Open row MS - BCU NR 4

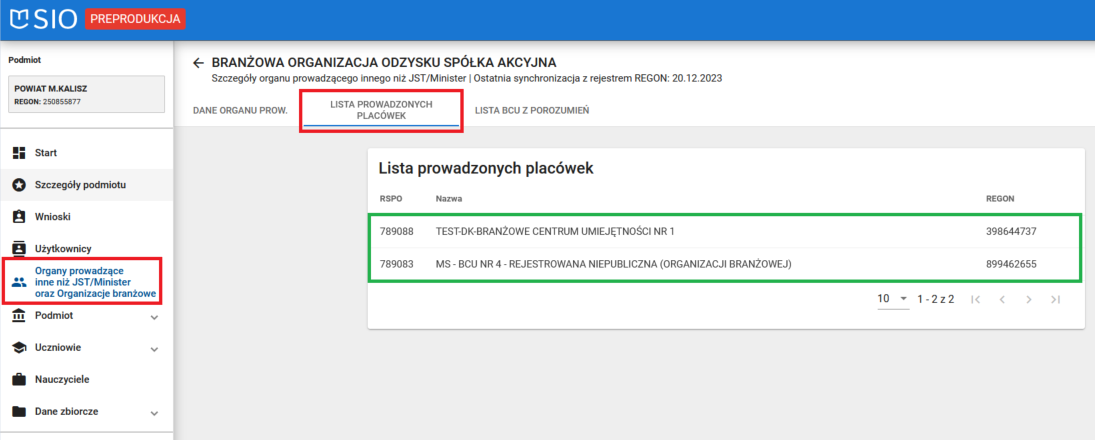point(615,264)
